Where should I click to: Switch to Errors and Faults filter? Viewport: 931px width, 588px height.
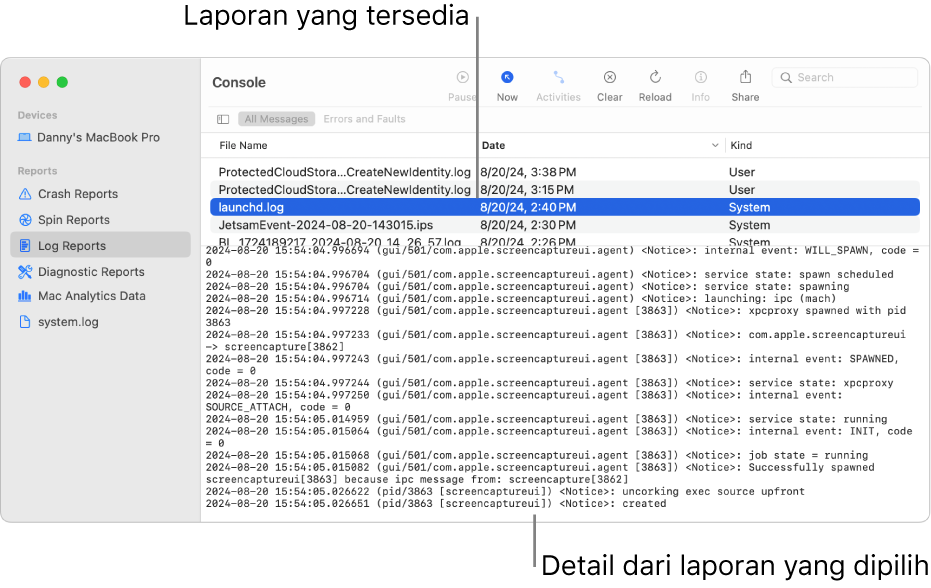tap(365, 119)
